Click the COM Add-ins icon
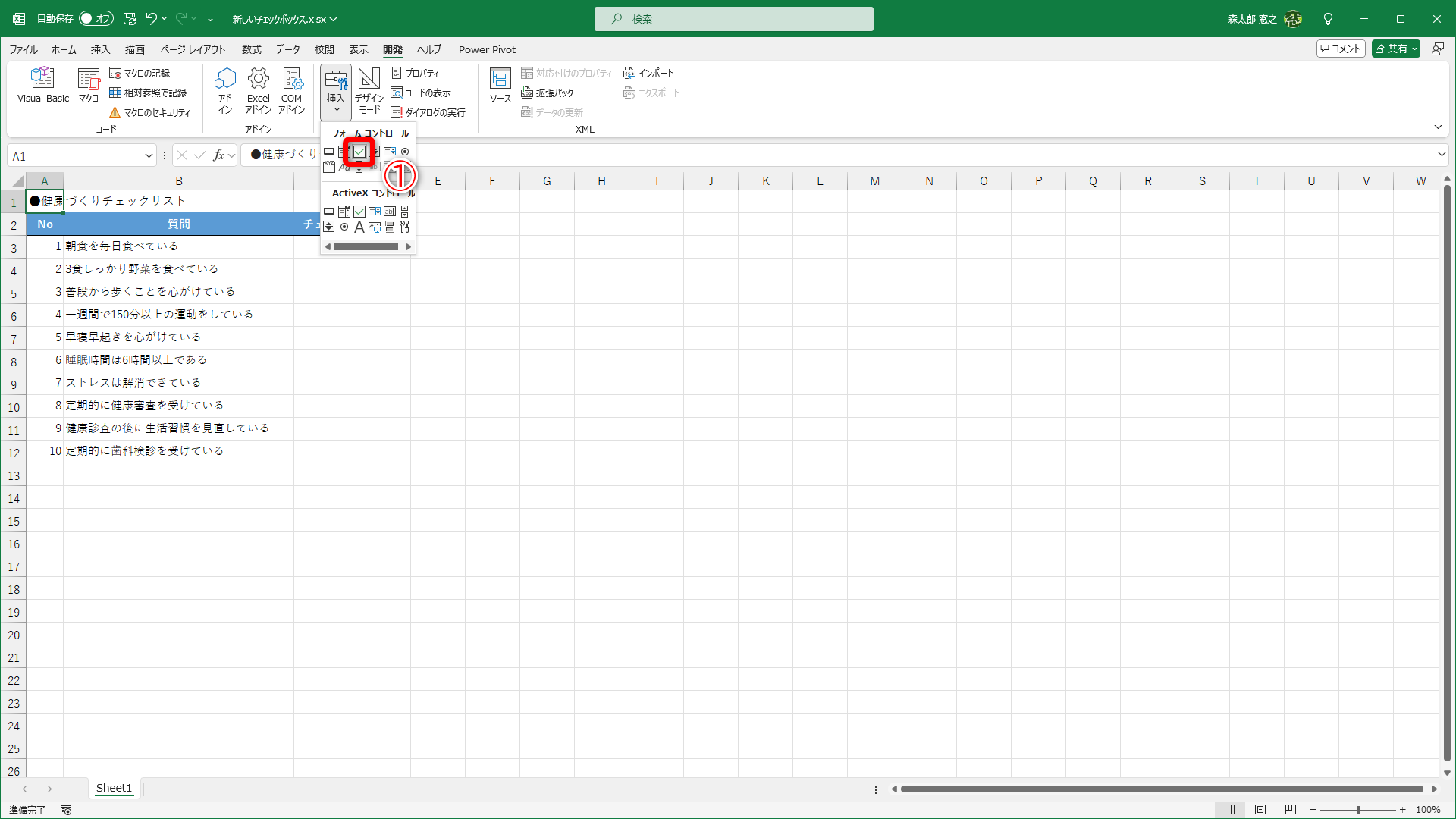This screenshot has width=1456, height=819. [291, 89]
